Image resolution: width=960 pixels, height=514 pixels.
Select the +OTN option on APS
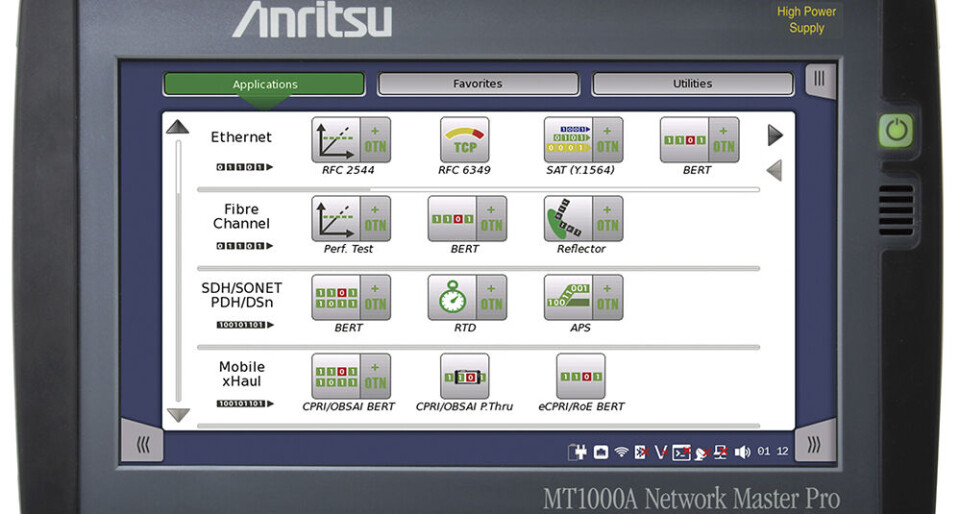608,297
